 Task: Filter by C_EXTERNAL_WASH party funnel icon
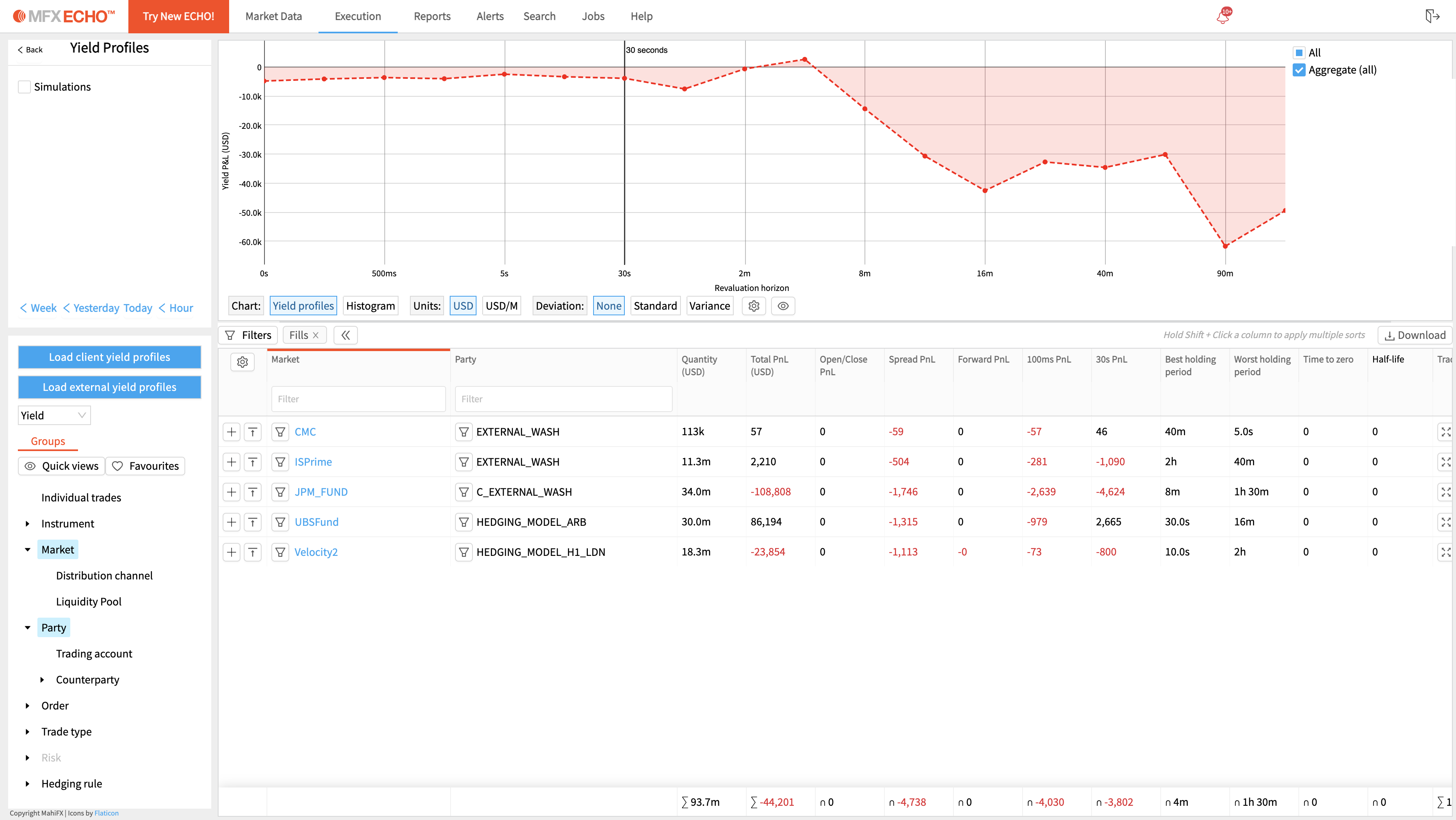(464, 492)
